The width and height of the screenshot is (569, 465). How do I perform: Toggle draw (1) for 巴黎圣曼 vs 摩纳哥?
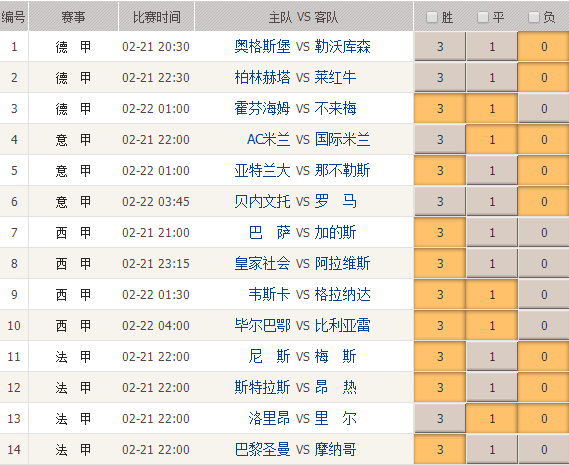click(492, 449)
